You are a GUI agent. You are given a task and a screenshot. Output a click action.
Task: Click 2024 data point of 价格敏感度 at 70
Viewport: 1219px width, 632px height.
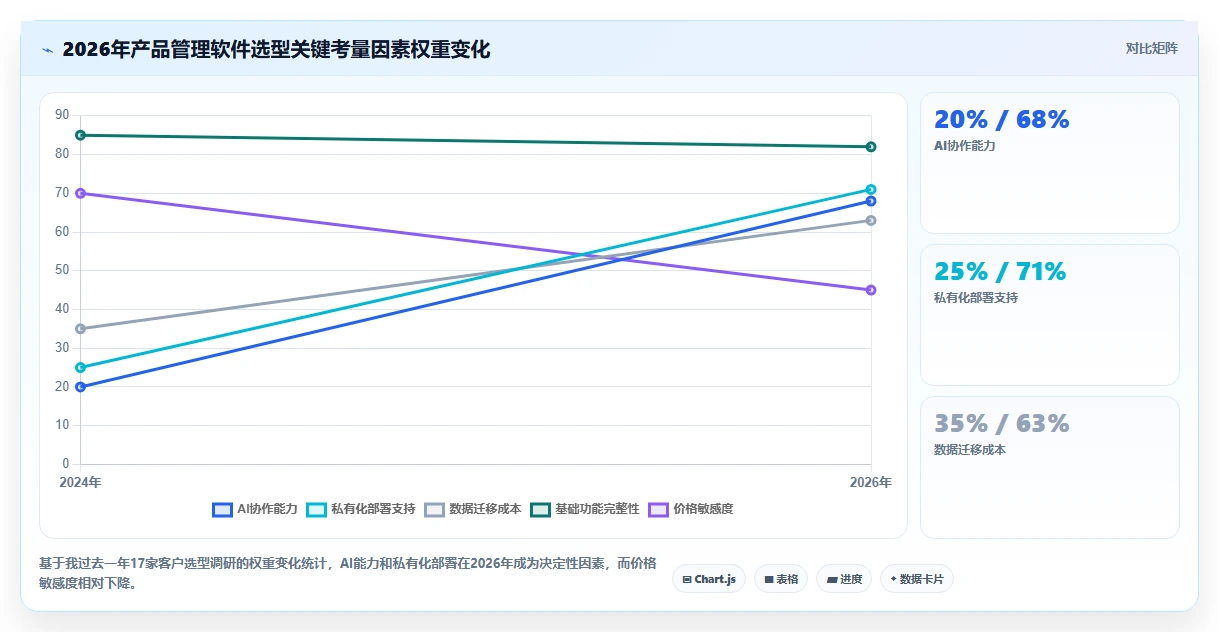click(x=80, y=193)
